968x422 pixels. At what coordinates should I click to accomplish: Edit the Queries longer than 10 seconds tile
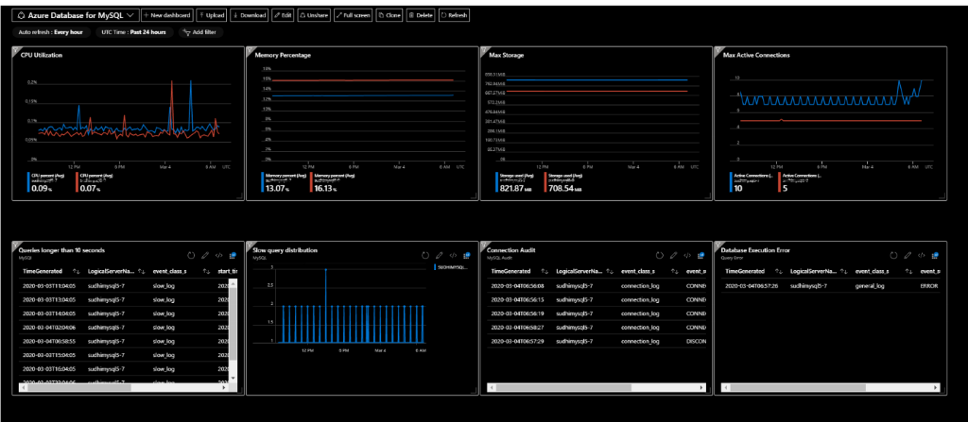click(205, 255)
